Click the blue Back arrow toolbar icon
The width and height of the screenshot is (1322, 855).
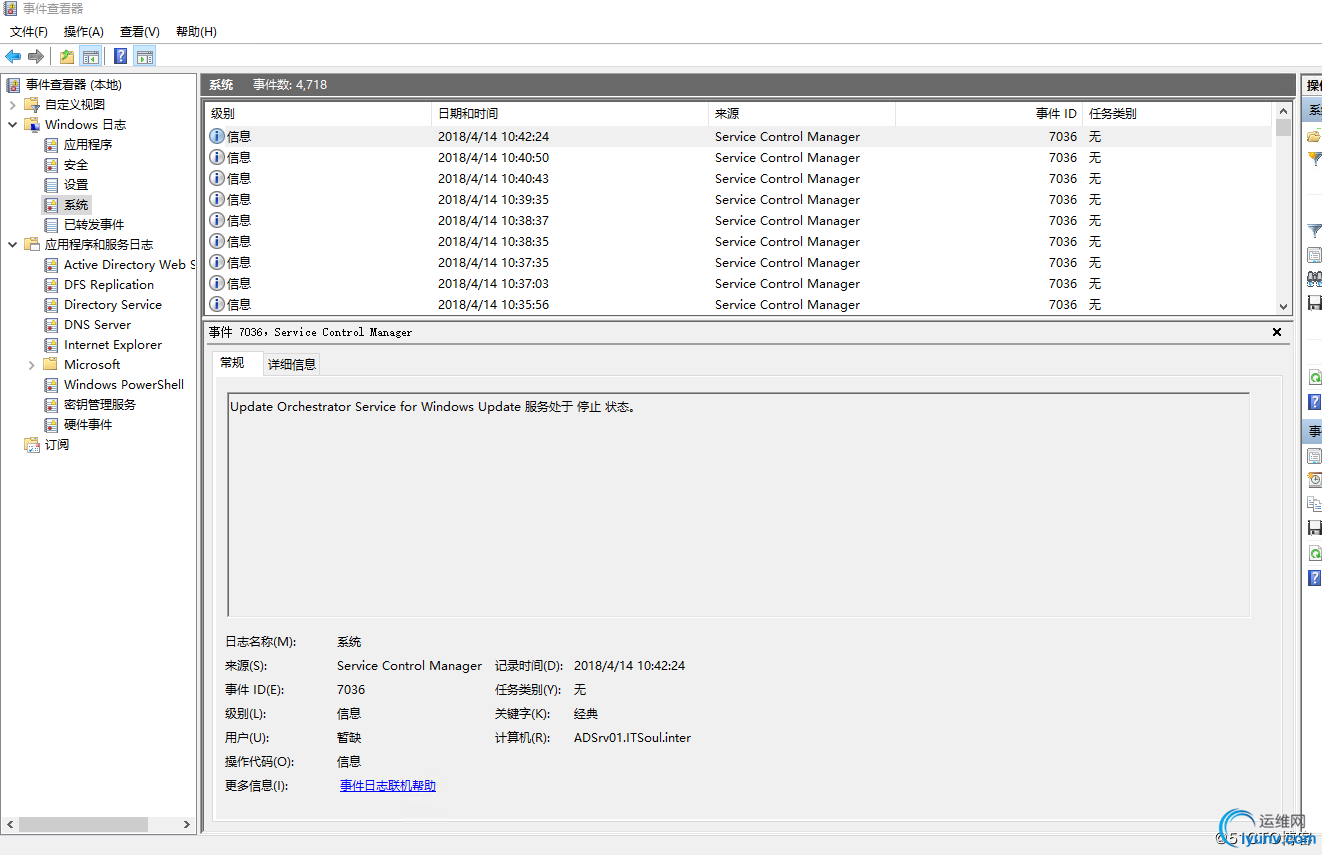13,56
